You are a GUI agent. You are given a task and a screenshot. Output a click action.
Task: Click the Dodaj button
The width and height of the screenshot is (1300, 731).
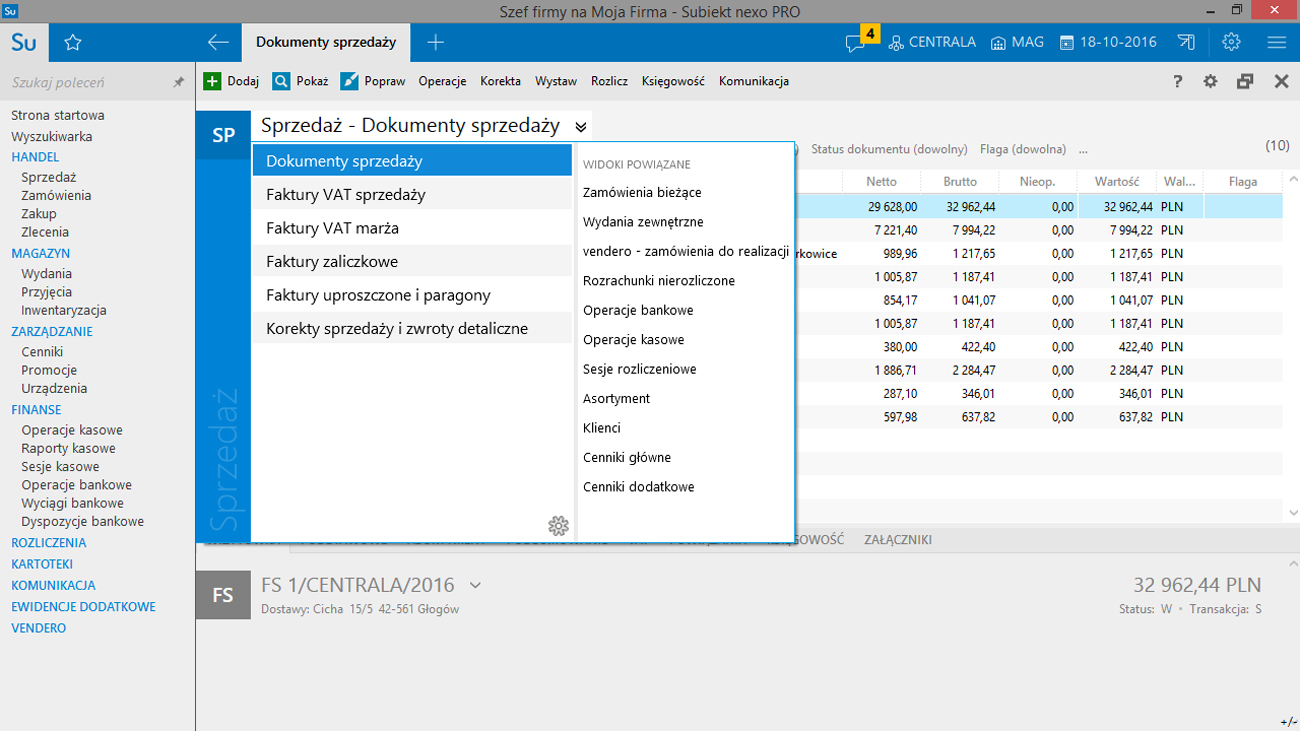[x=231, y=81]
